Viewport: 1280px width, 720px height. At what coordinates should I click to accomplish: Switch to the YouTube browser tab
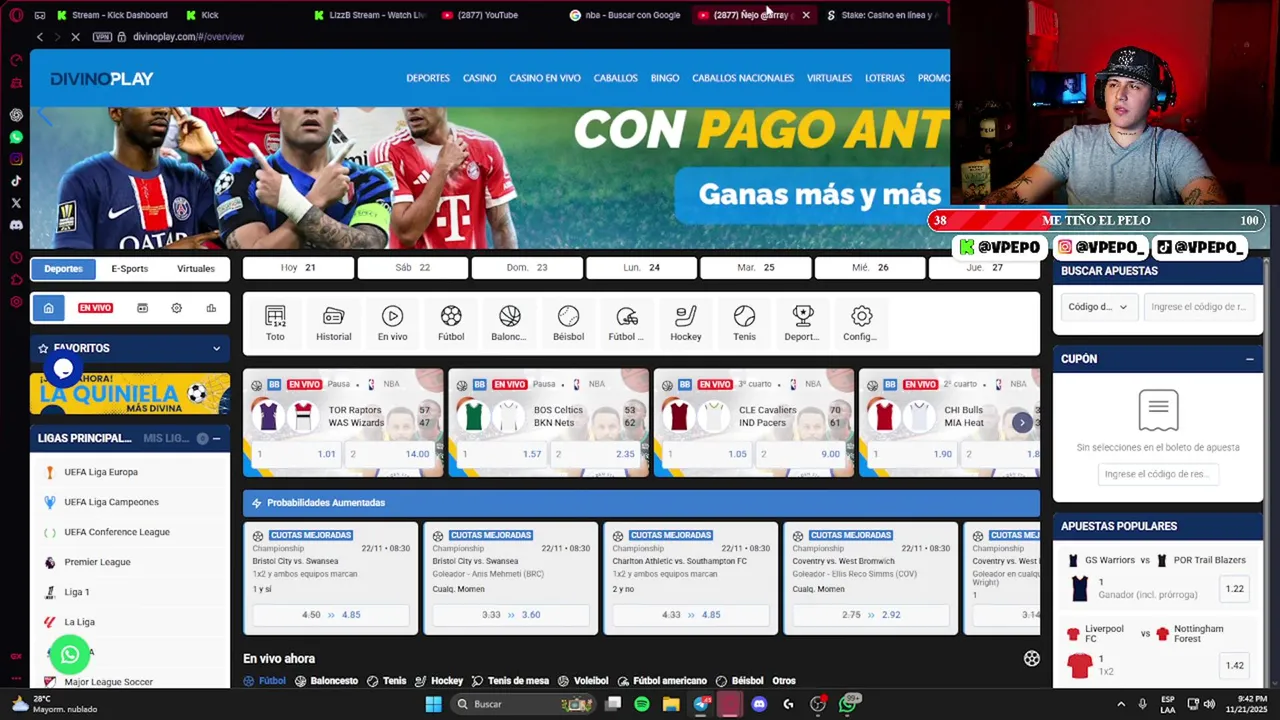[x=487, y=15]
